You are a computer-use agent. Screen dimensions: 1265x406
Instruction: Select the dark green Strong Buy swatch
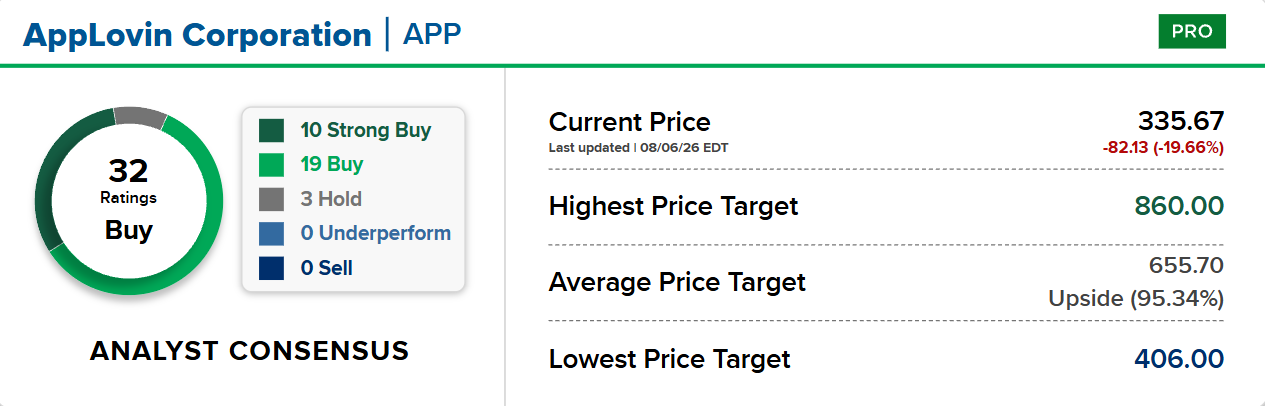click(272, 131)
